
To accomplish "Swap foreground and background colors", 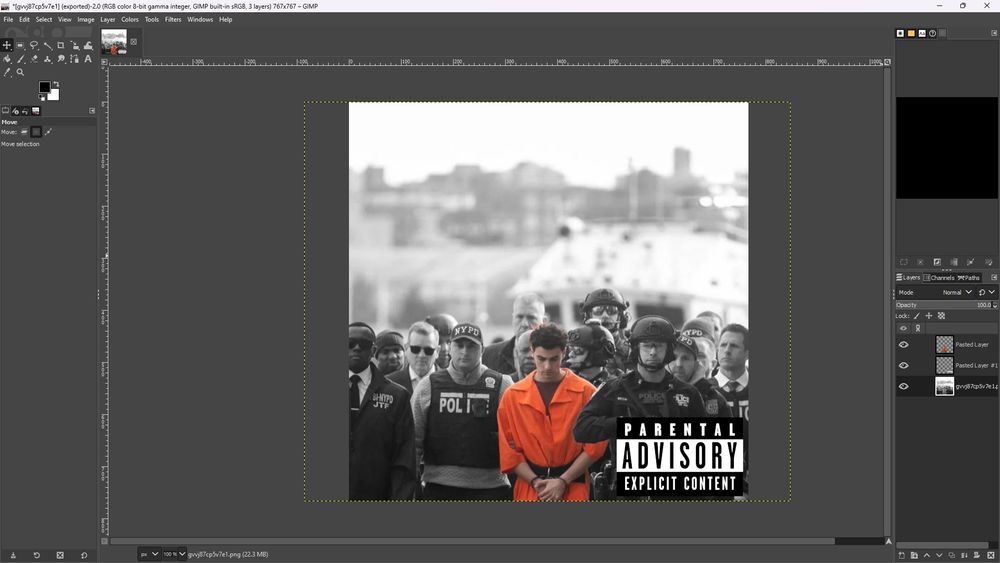I will click(x=56, y=84).
